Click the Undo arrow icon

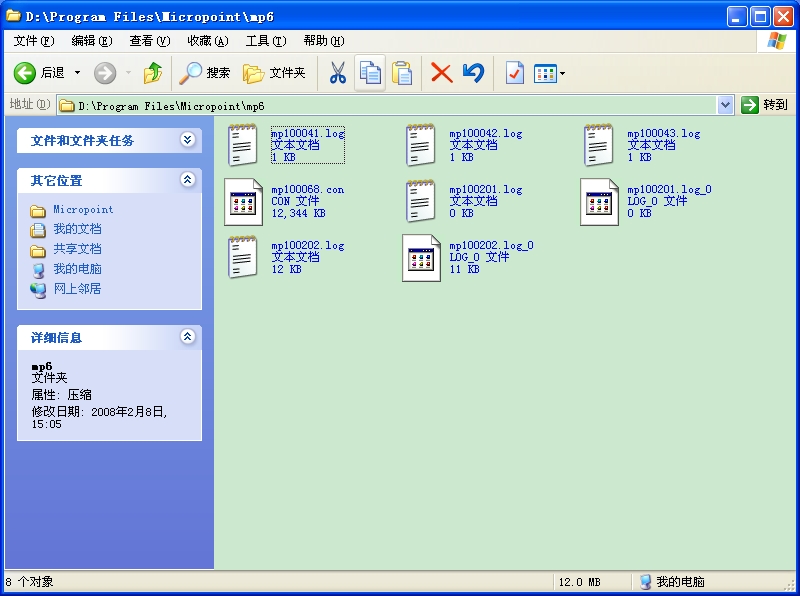click(x=473, y=73)
